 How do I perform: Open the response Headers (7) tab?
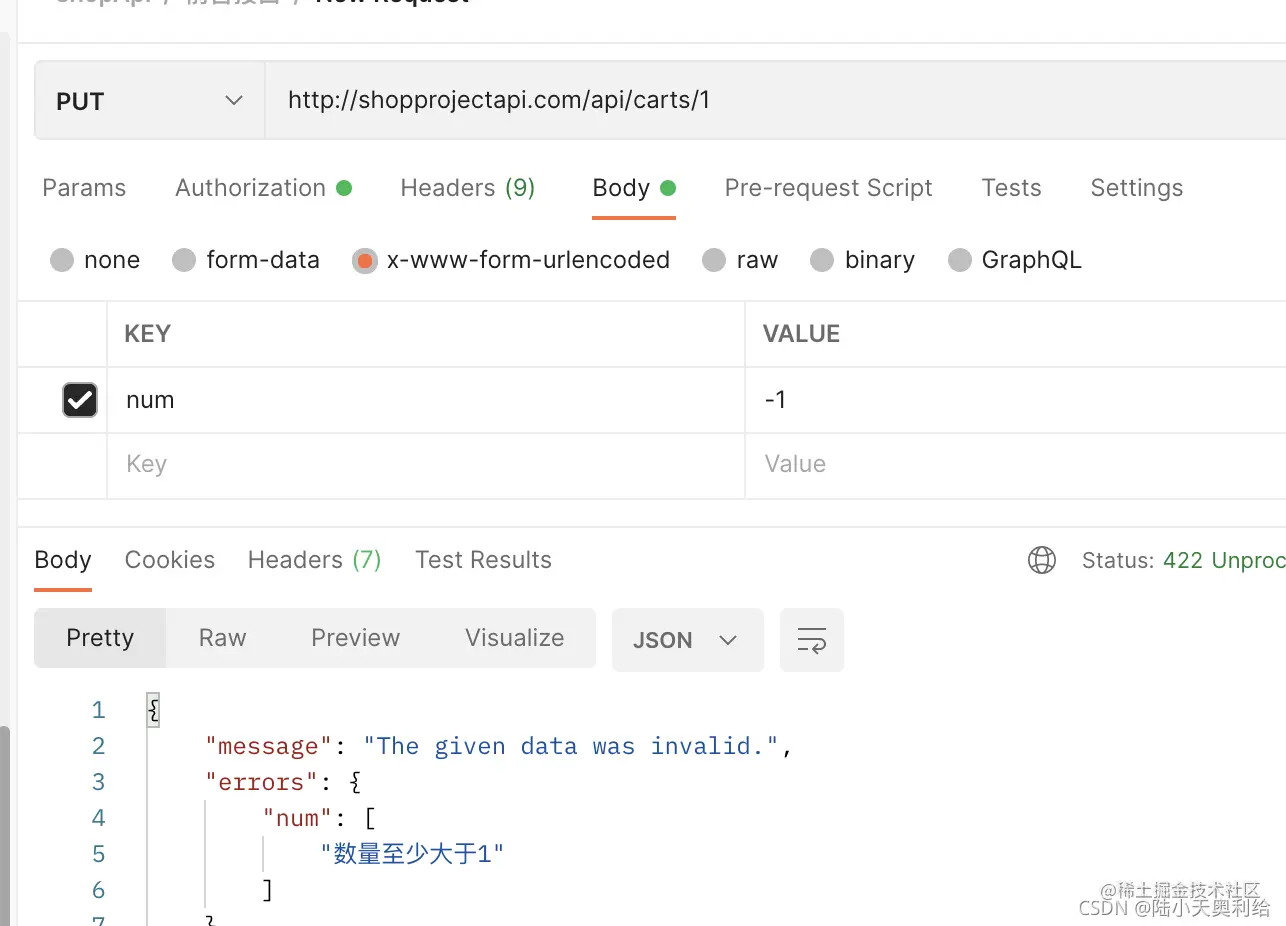coord(315,560)
